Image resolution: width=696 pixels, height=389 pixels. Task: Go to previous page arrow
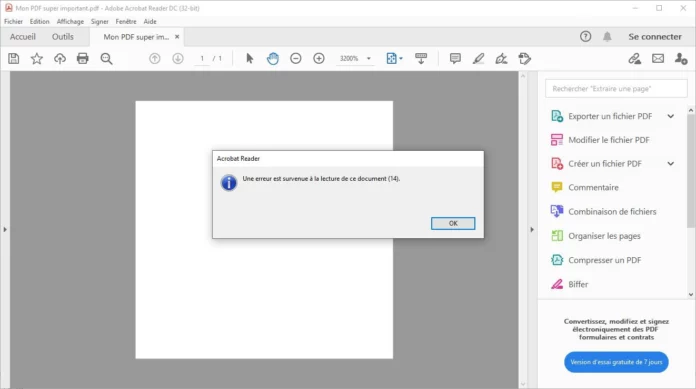coord(154,59)
